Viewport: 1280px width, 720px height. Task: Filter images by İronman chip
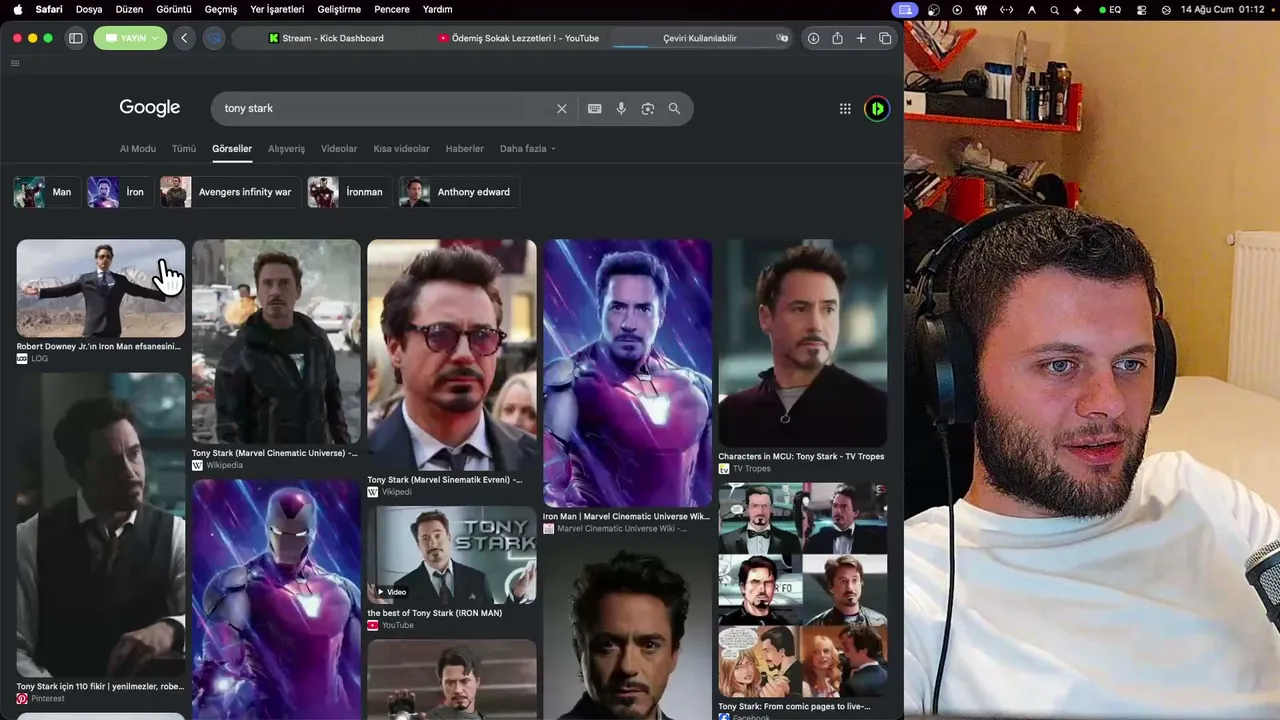click(x=349, y=192)
